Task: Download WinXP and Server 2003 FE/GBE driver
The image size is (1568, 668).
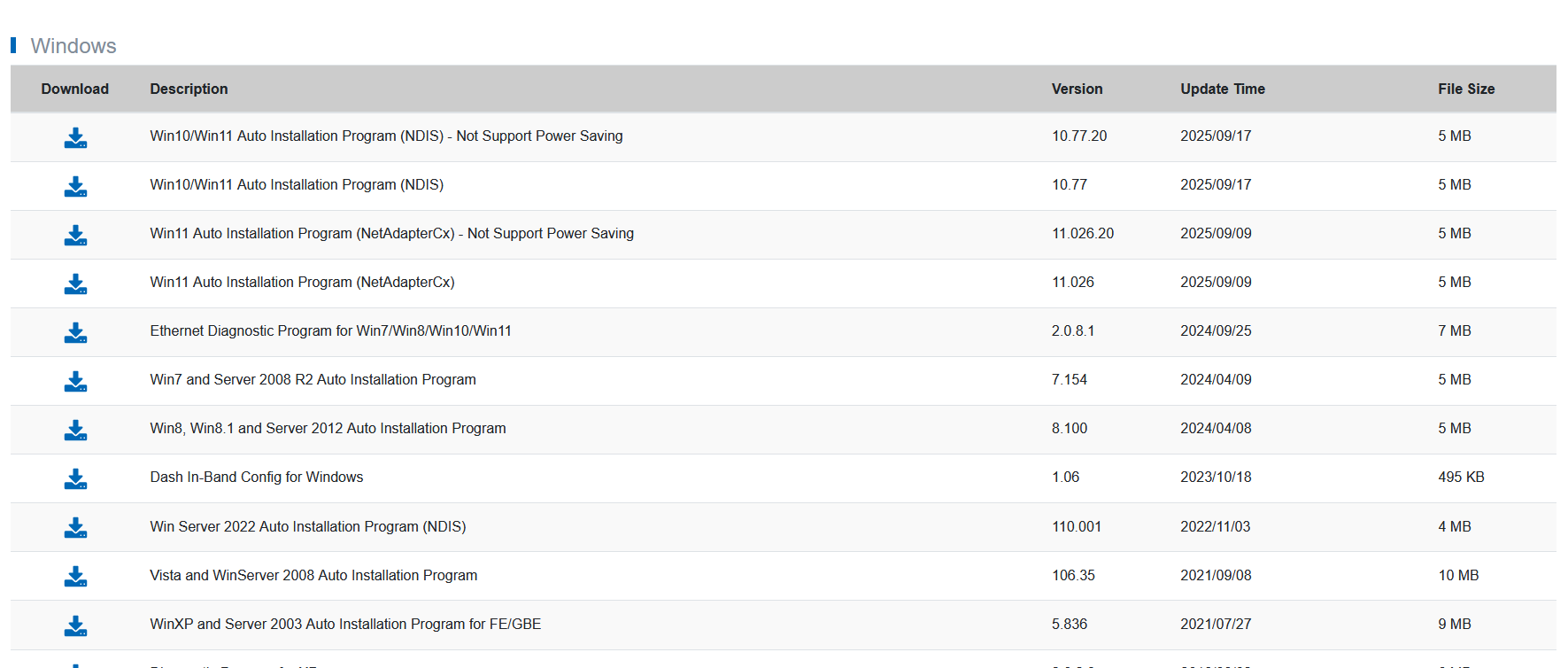Action: click(75, 625)
